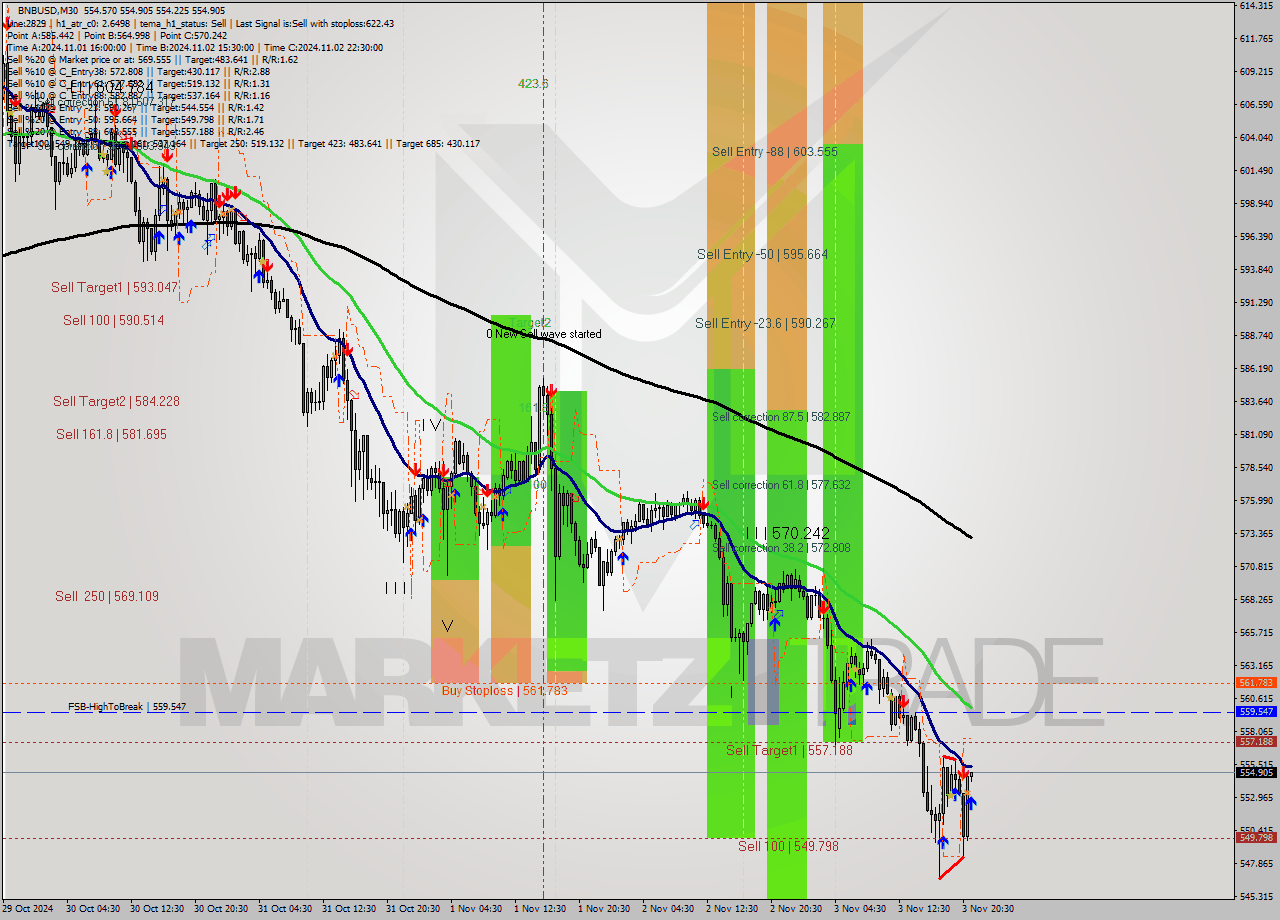This screenshot has width=1280, height=920.
Task: Click 'Sell Entry -50 | 595.664' label
Action: (763, 254)
